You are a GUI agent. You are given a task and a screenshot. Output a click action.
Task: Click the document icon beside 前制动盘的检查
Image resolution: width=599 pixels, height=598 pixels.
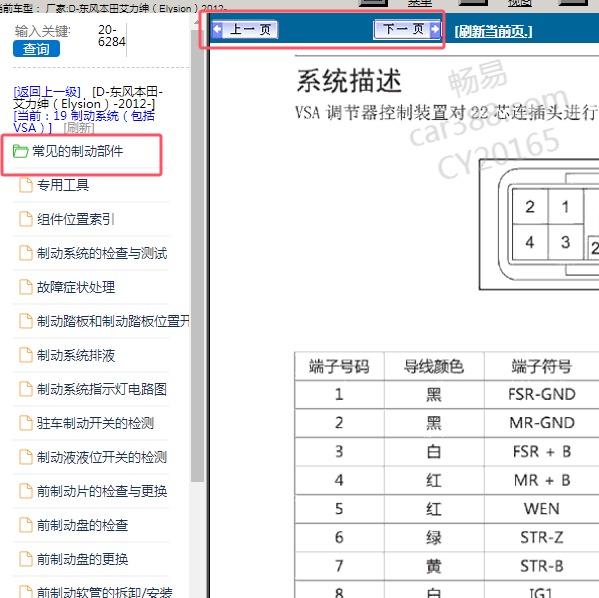tap(26, 525)
